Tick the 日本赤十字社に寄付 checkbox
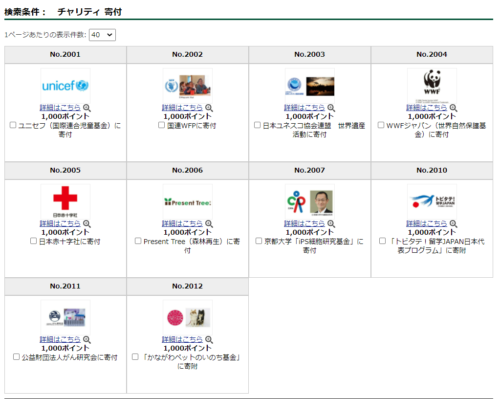 coord(33,241)
